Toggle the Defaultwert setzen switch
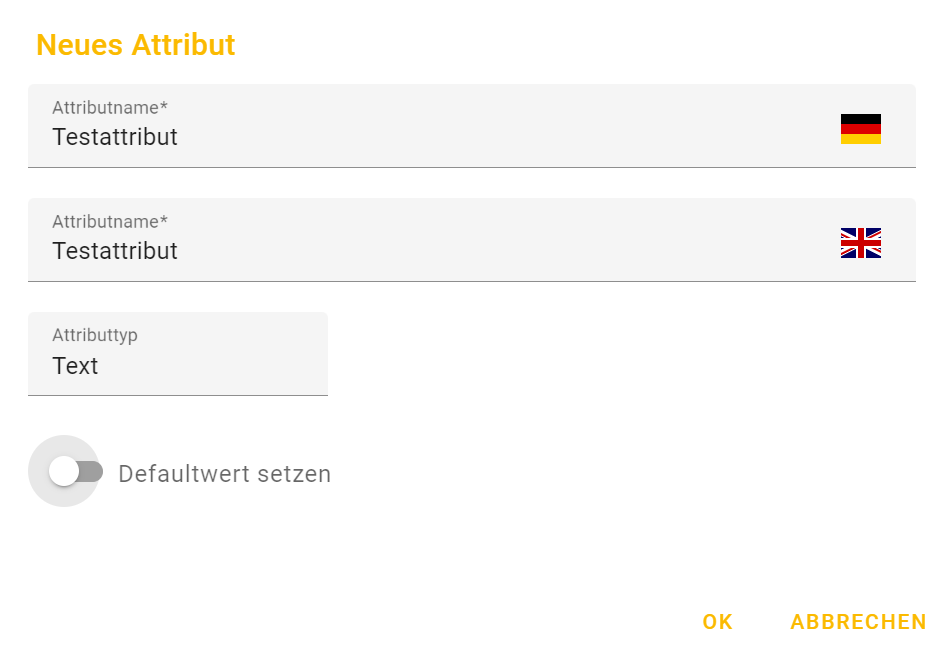This screenshot has height=655, width=947. pos(77,471)
